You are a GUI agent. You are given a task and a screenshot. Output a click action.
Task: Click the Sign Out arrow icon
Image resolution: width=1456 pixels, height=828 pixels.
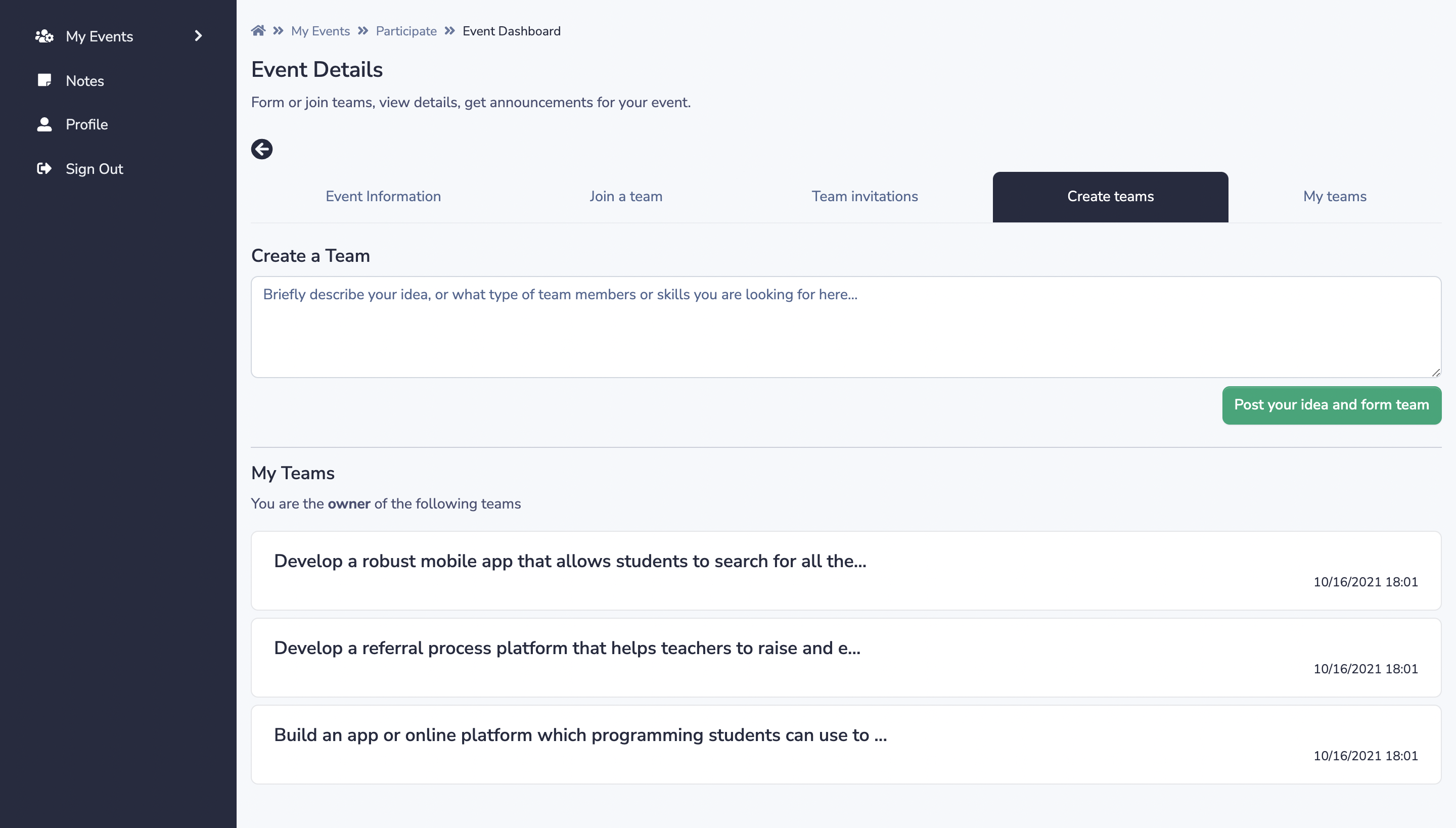pyautogui.click(x=44, y=168)
